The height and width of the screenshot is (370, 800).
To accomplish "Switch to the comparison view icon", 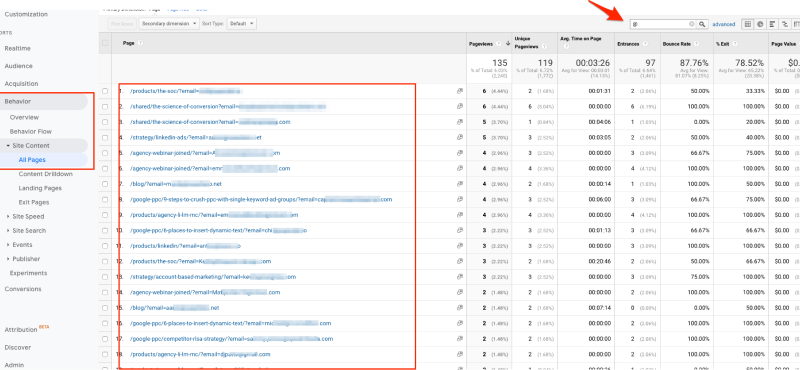I will point(784,24).
